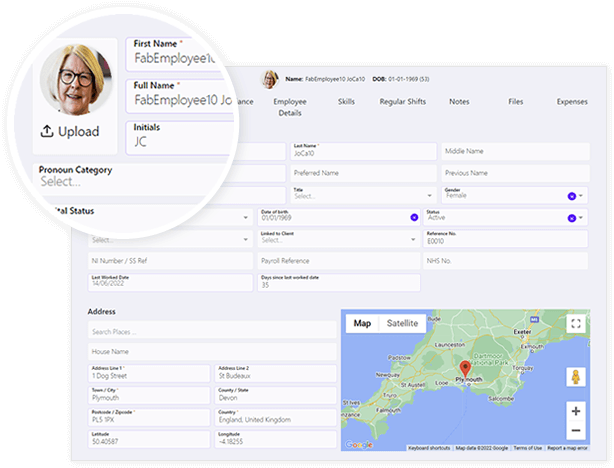
Task: Switch to the Skills tab
Action: point(346,101)
